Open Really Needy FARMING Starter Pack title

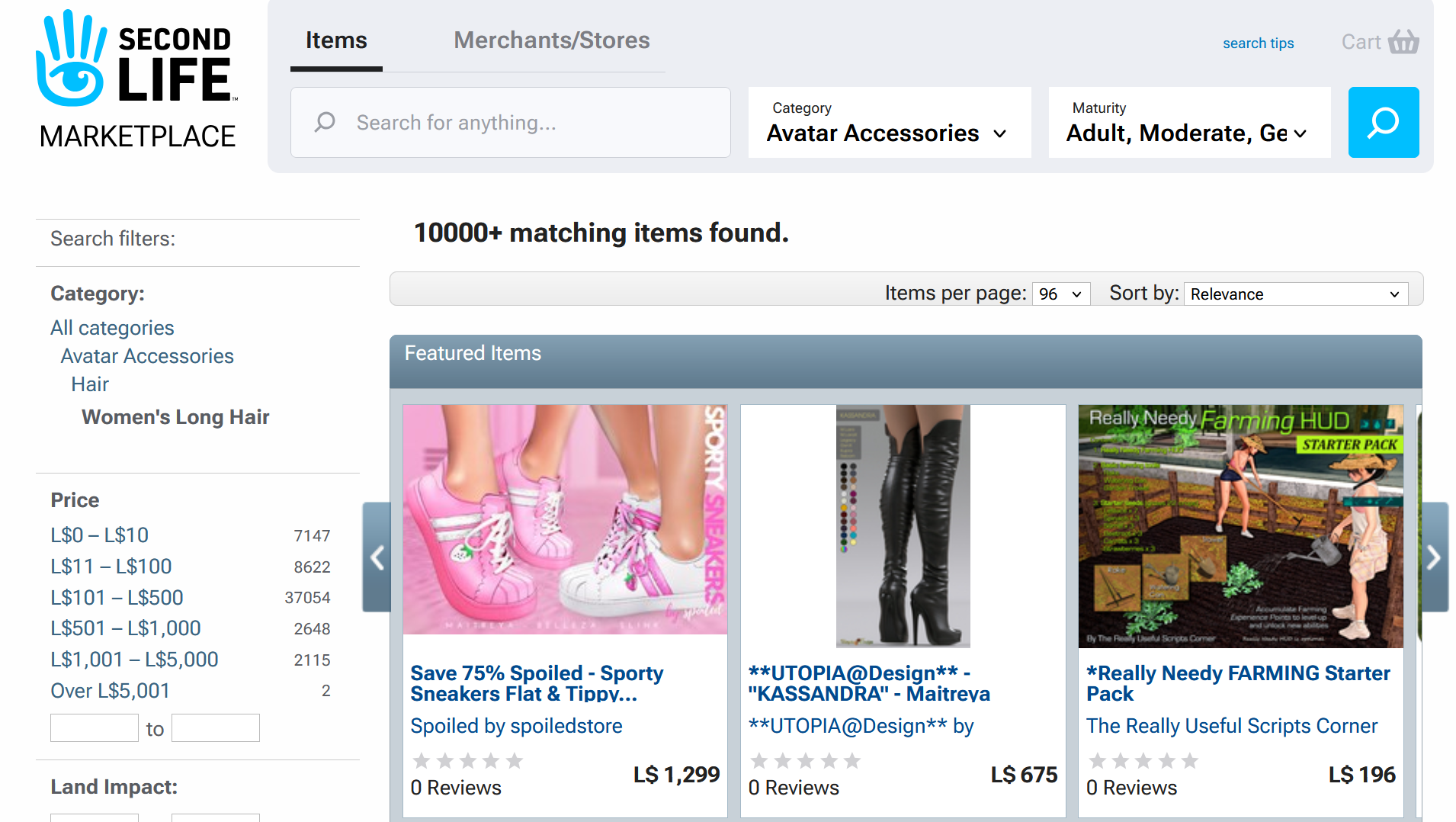point(1238,683)
